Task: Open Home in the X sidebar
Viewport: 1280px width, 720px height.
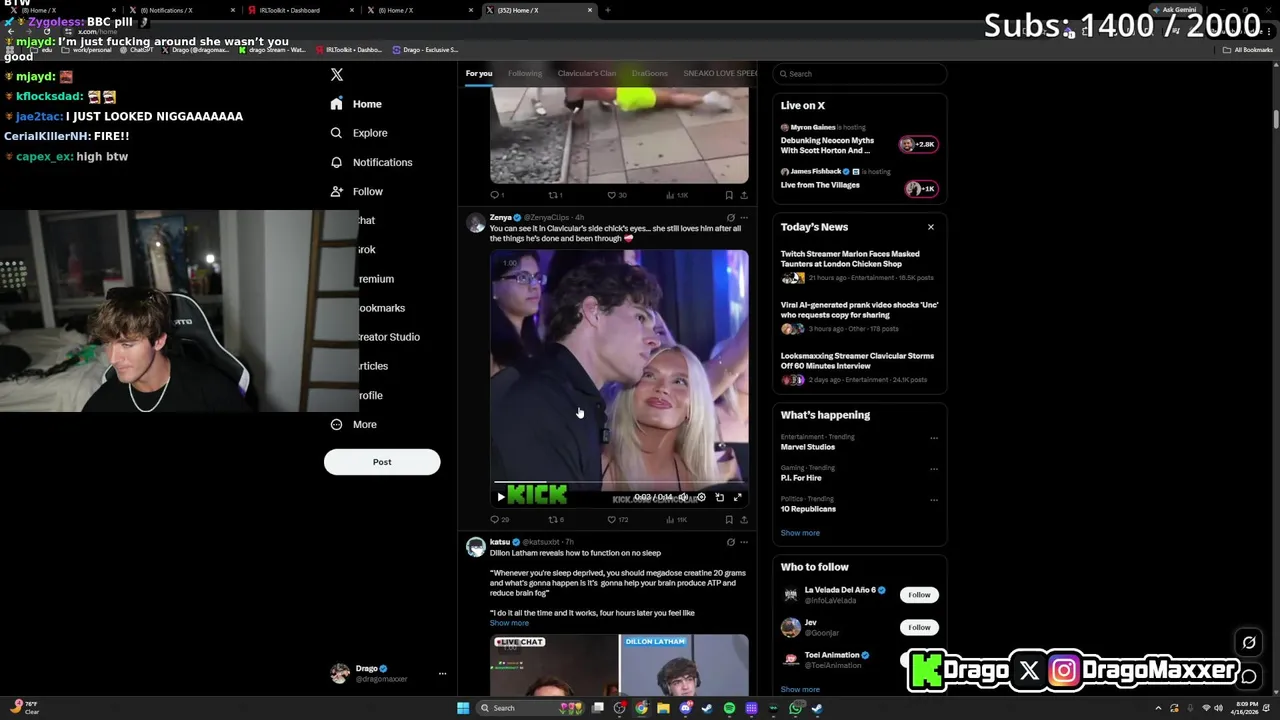Action: tap(356, 104)
